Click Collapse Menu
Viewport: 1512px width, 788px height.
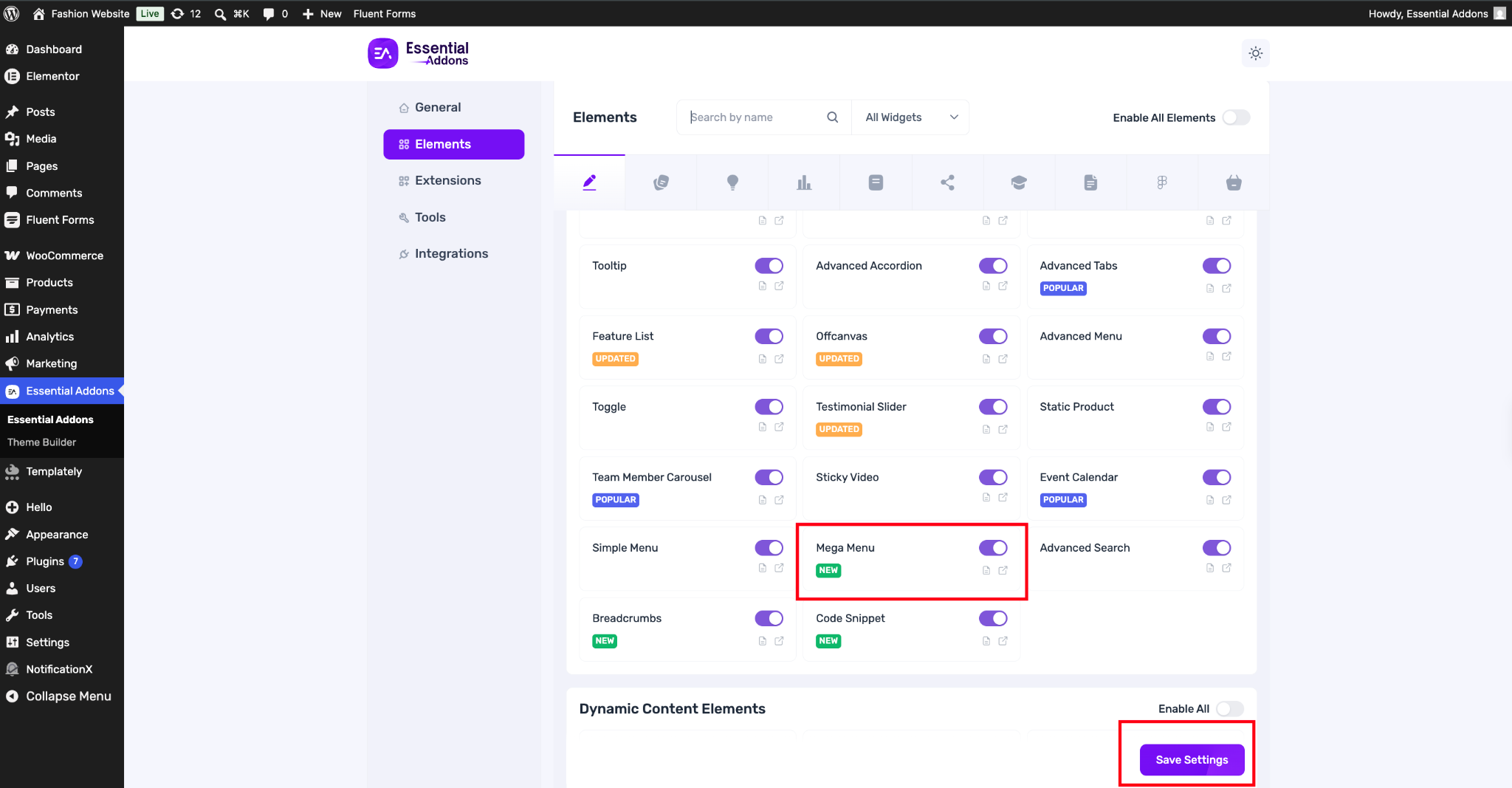(62, 696)
